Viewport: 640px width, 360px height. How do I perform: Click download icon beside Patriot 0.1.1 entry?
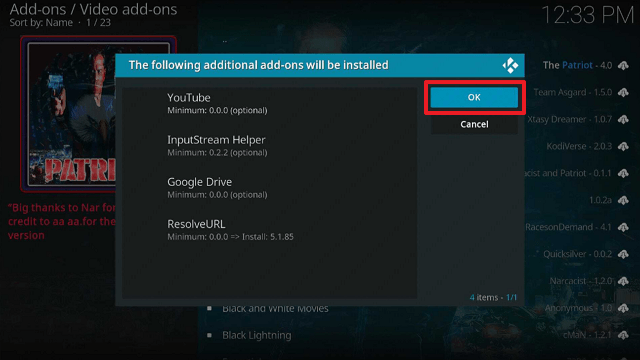point(623,173)
